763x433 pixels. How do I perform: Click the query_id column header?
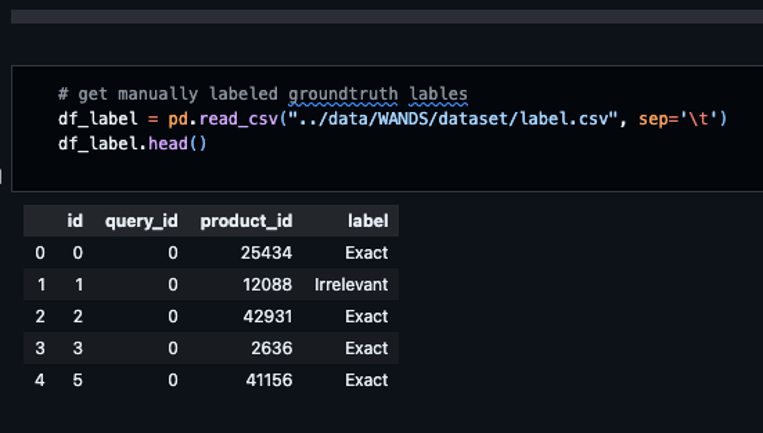[141, 221]
